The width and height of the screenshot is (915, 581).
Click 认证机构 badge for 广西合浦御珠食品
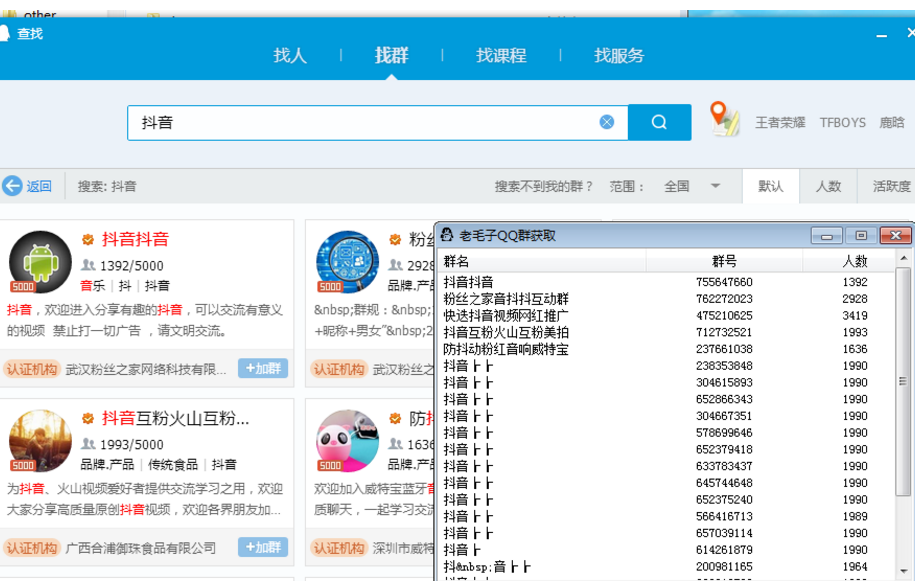coord(32,548)
